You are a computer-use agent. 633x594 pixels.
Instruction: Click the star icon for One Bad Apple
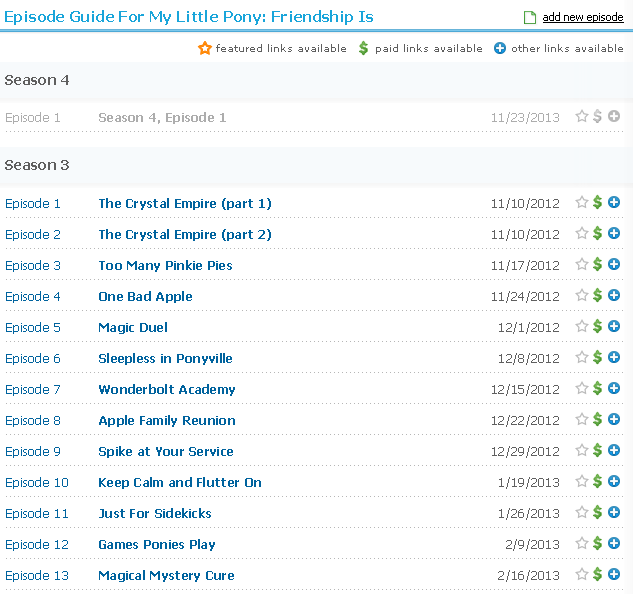(x=582, y=295)
